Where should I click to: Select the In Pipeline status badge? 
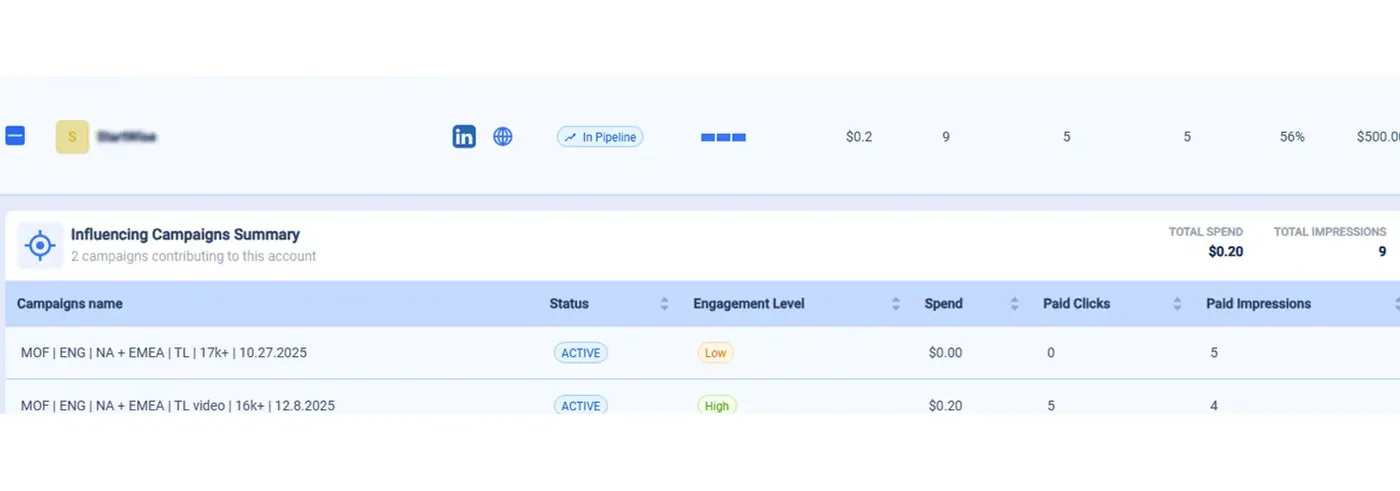[600, 137]
